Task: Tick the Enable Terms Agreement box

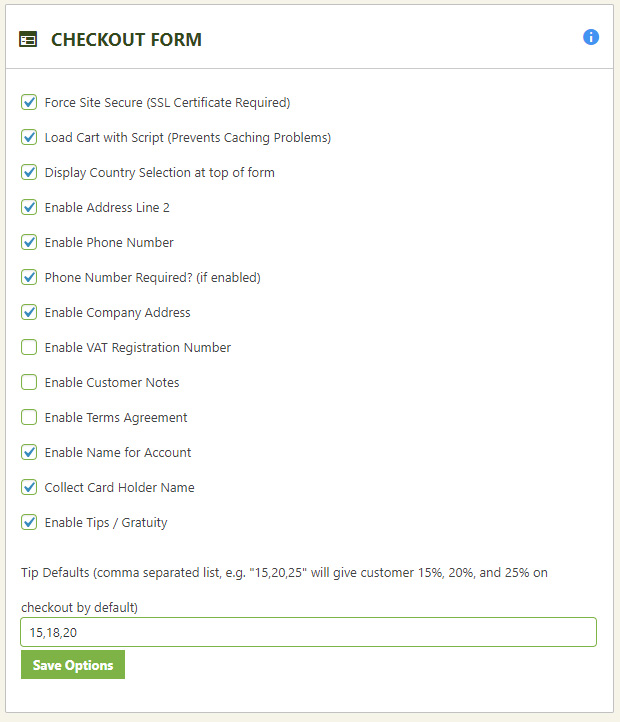Action: [29, 417]
